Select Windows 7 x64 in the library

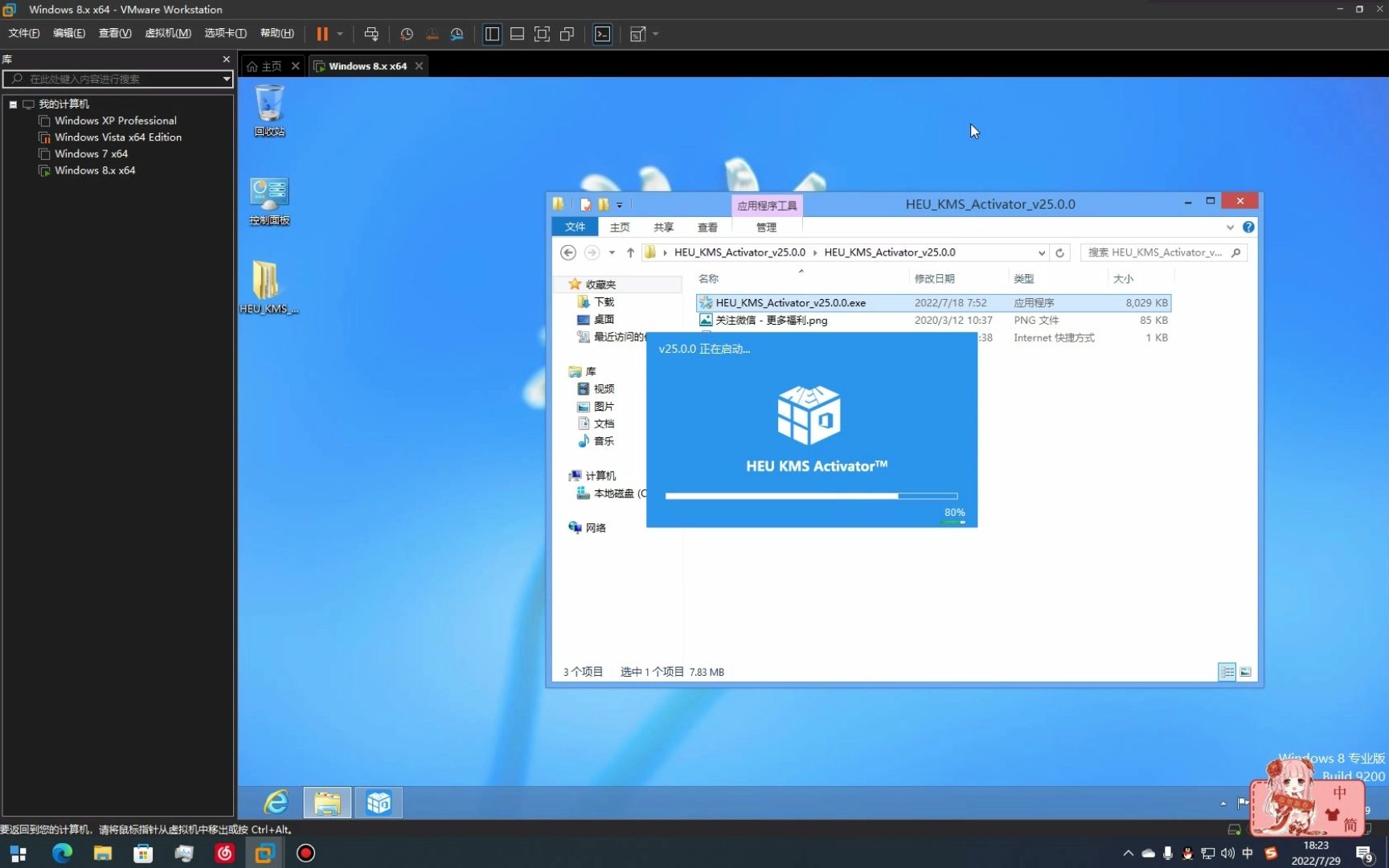(91, 154)
